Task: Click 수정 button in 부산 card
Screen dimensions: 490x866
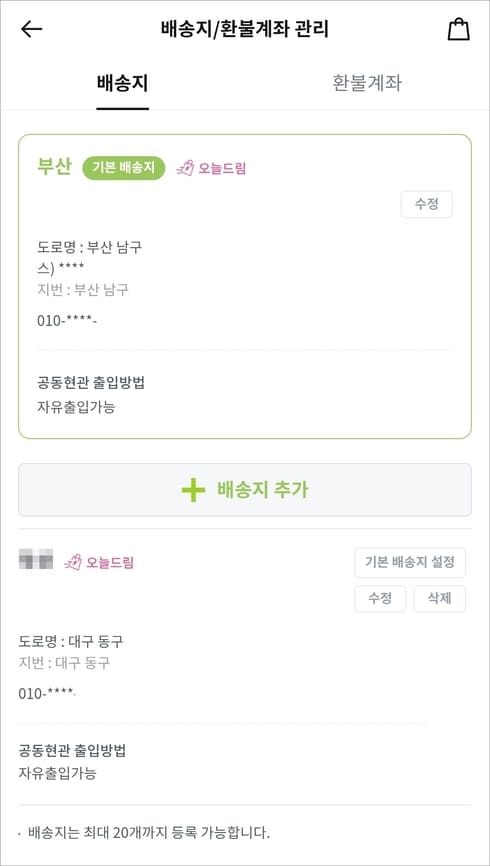Action: click(x=426, y=204)
